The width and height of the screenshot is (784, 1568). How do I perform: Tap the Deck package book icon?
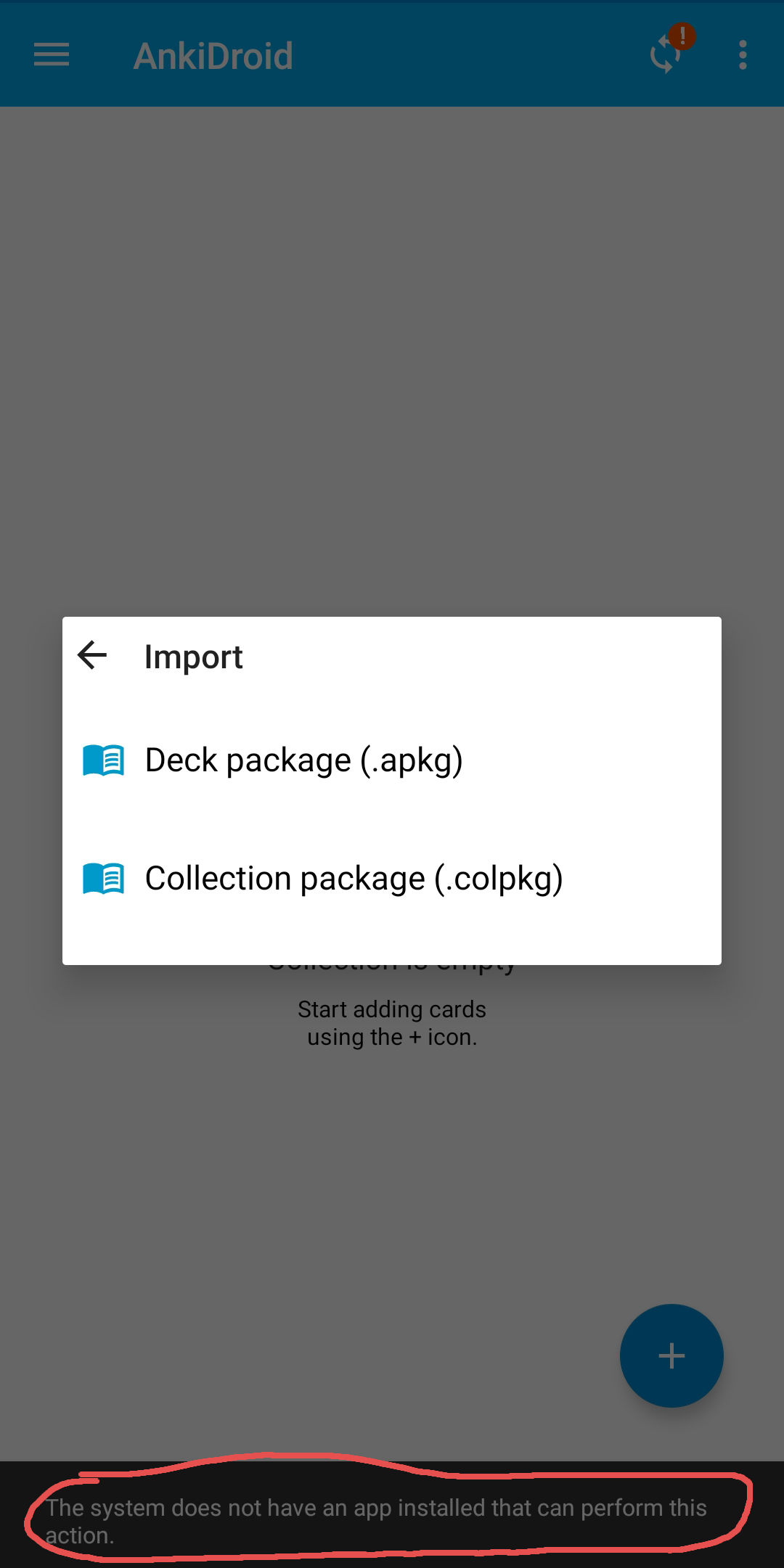103,759
